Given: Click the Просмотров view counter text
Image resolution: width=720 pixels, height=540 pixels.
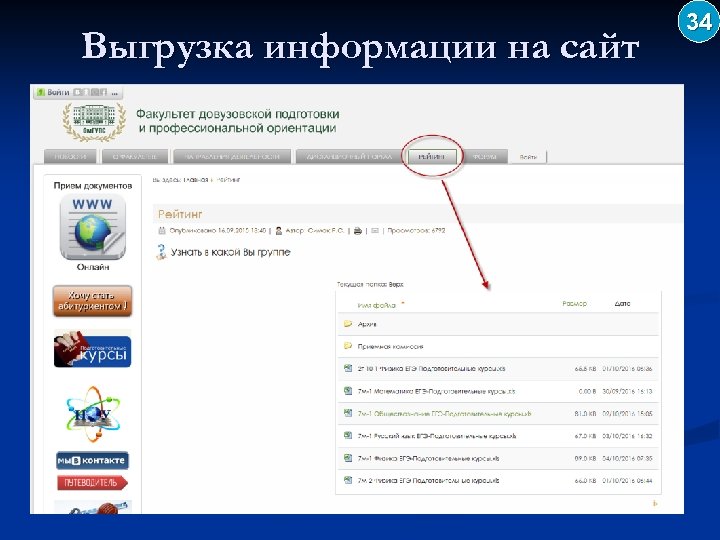Looking at the screenshot, I should tap(416, 231).
